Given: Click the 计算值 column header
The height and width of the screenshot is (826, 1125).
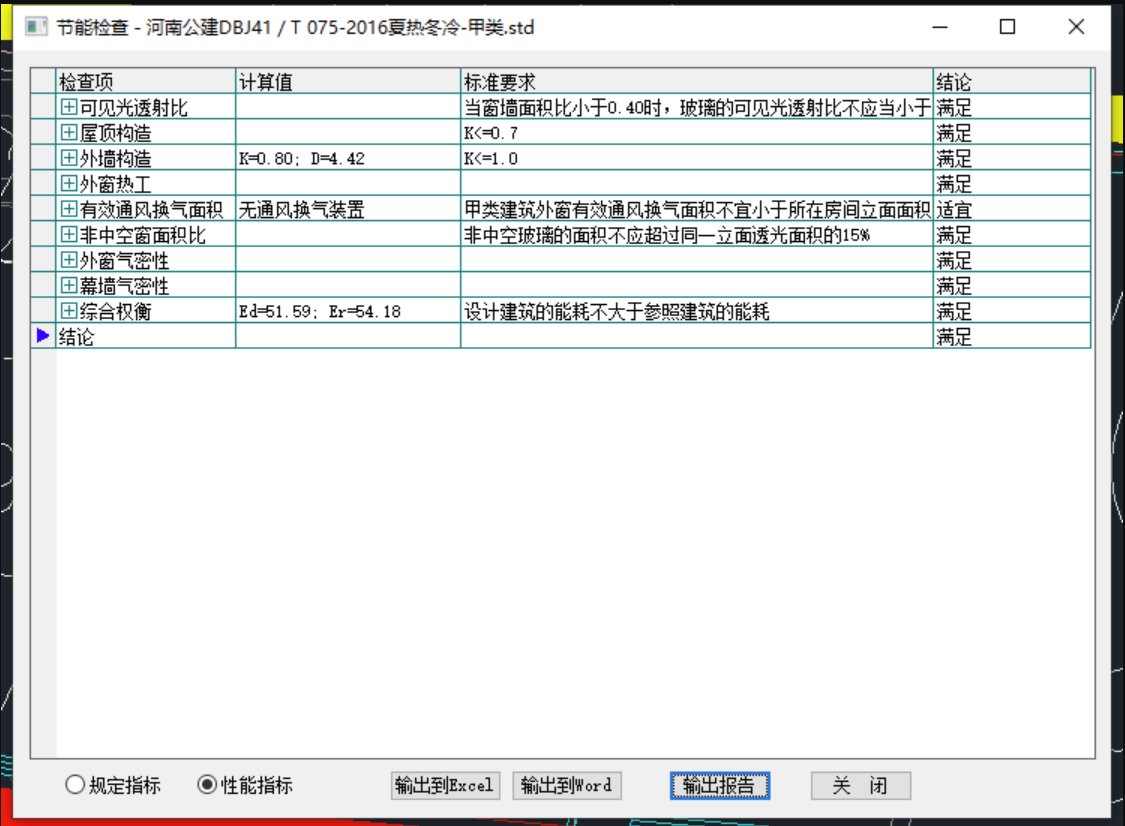Looking at the screenshot, I should 347,82.
